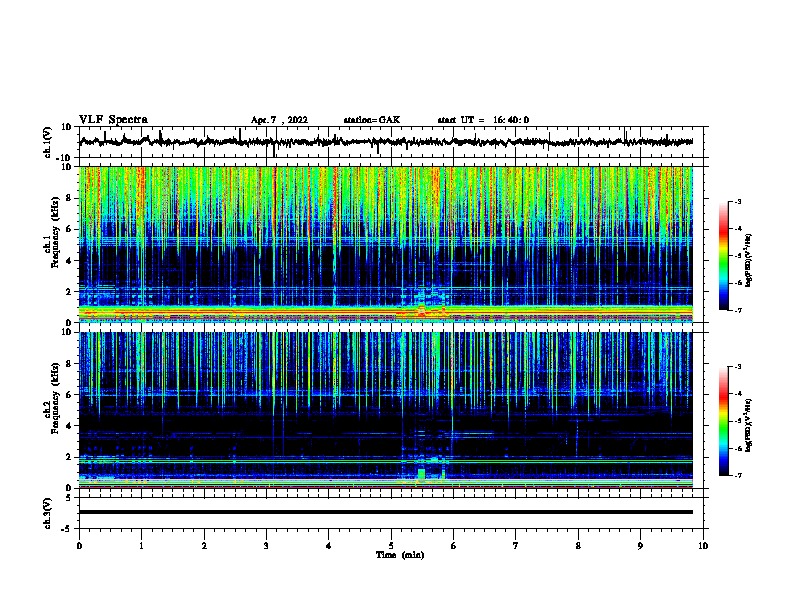The image size is (792, 612).
Task: Click time axis tick label "0"
Action: 79,546
